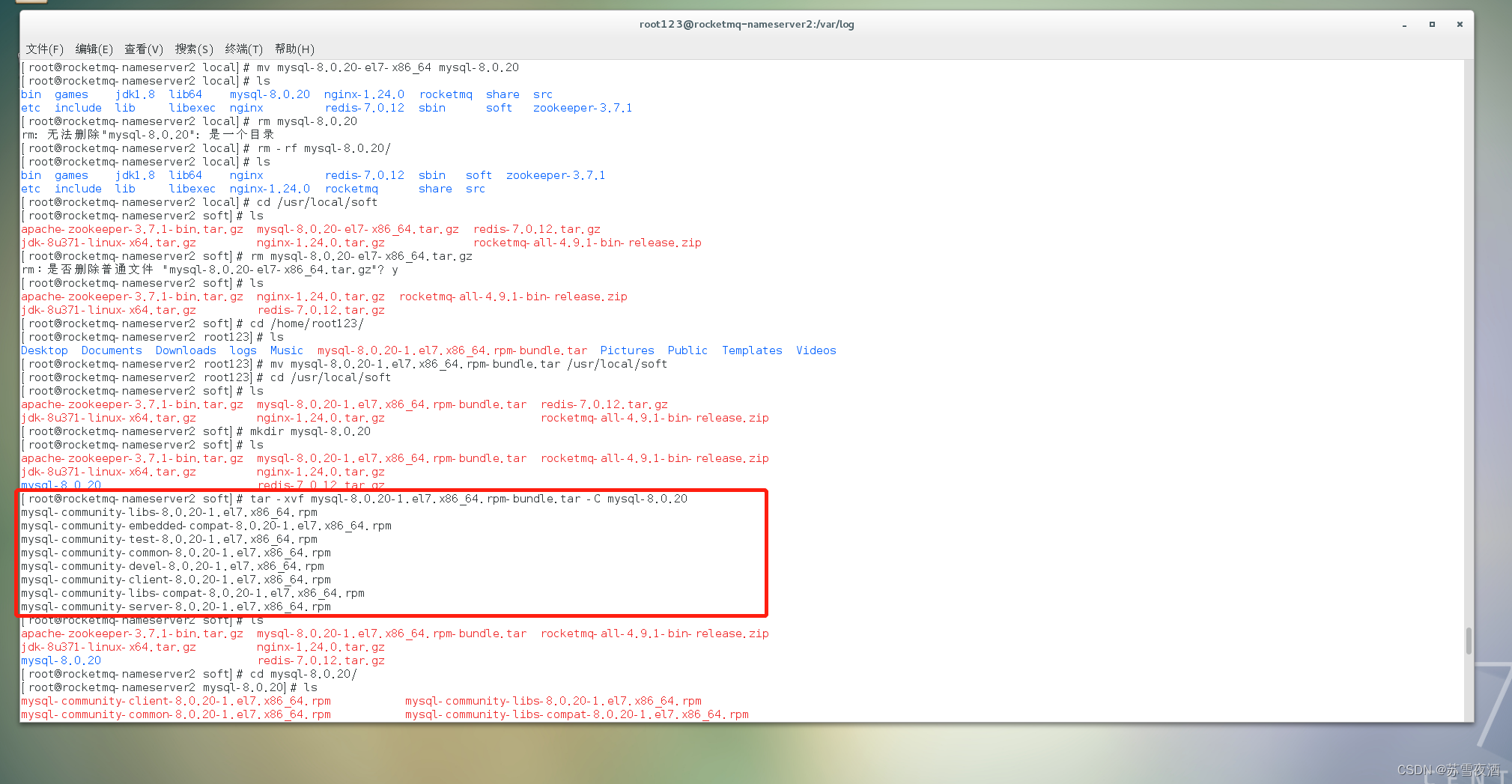Click the rocketmq-all-4.9.1-bin-release.zip filename
Viewport: 1512px width, 784px height.
587,242
